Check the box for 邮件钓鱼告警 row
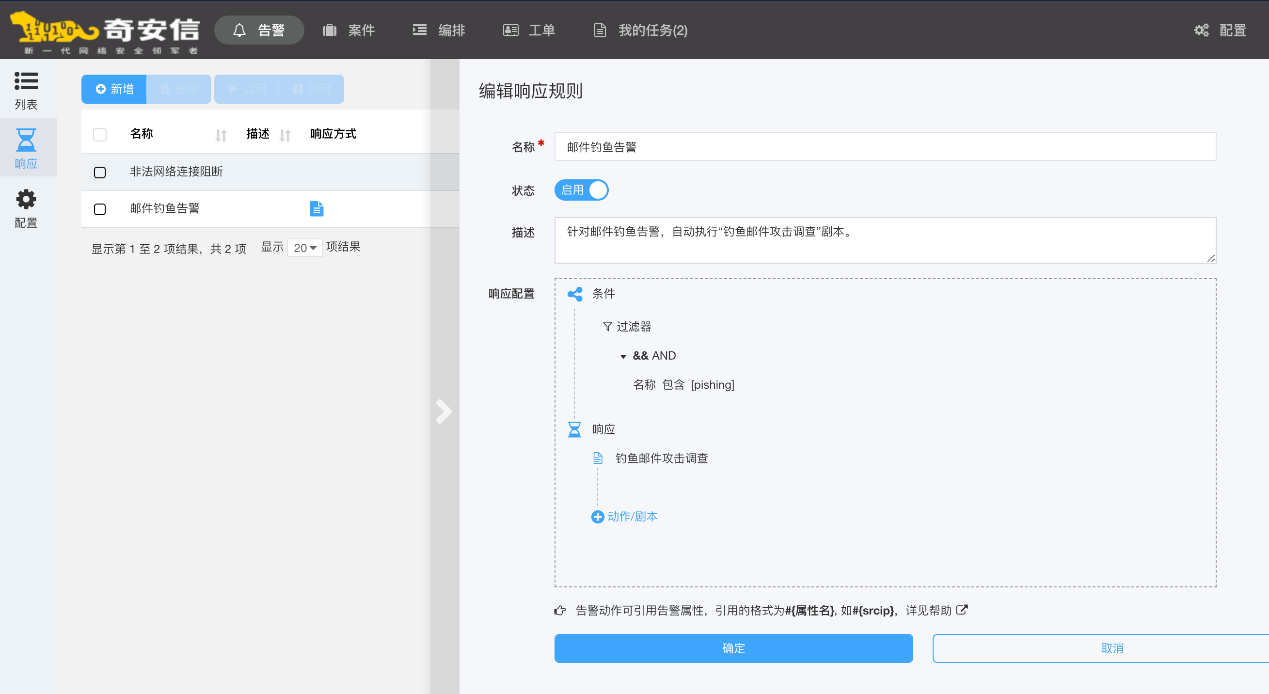Viewport: 1269px width, 694px height. click(100, 209)
